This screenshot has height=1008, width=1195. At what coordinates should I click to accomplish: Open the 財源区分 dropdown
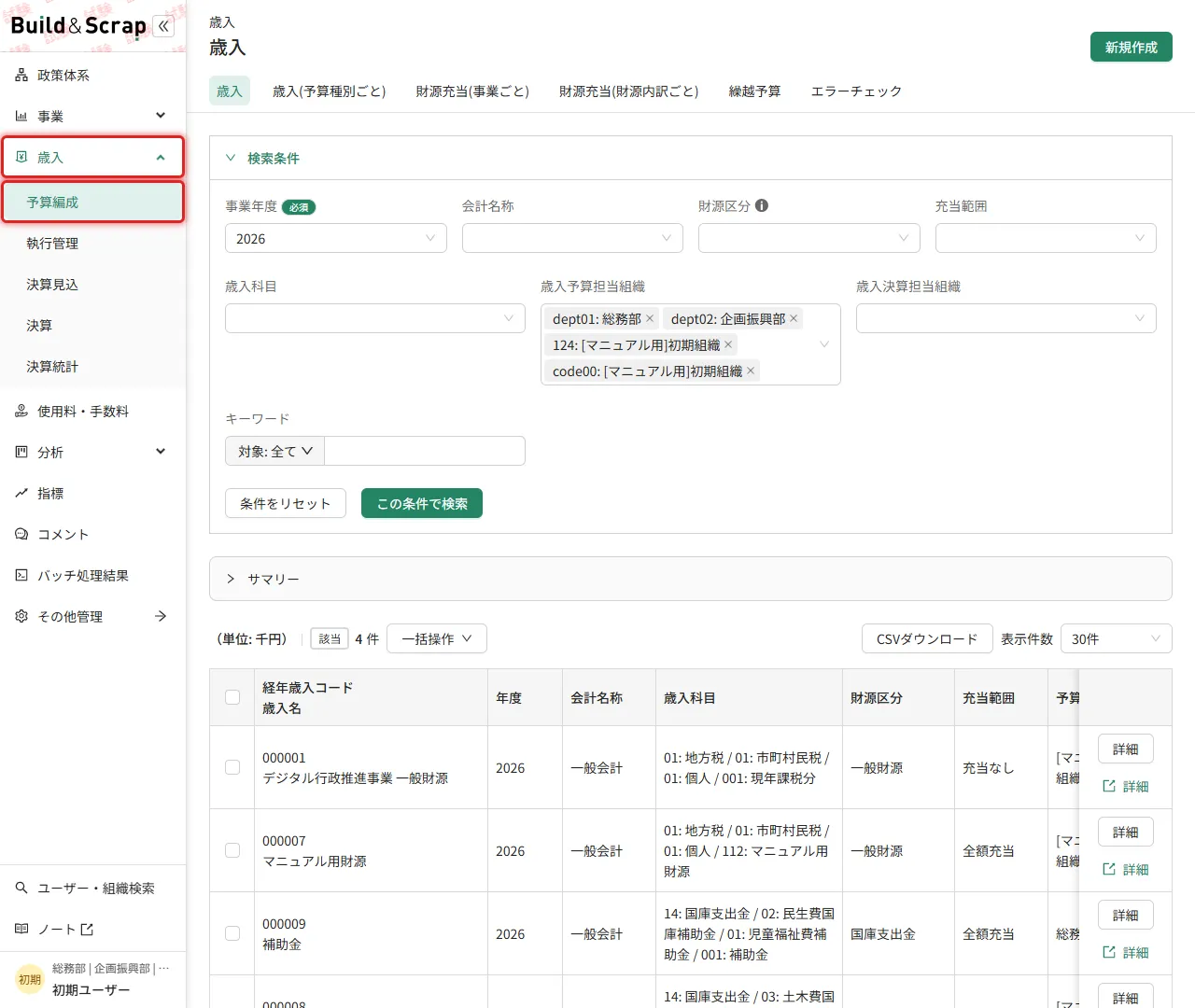pos(809,239)
